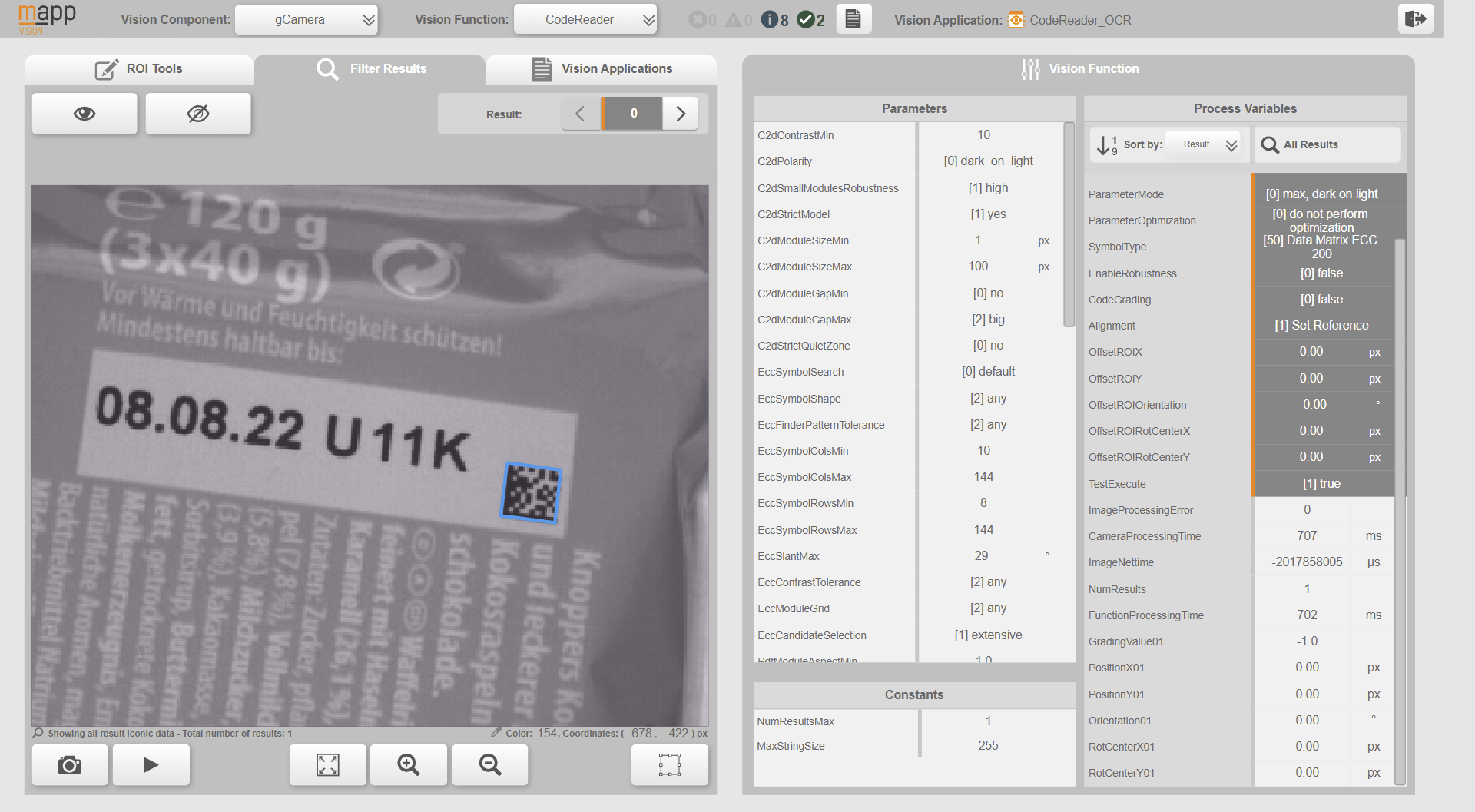Screen dimensions: 1475x812
Task: Go to previous result with left arrow
Action: [581, 114]
